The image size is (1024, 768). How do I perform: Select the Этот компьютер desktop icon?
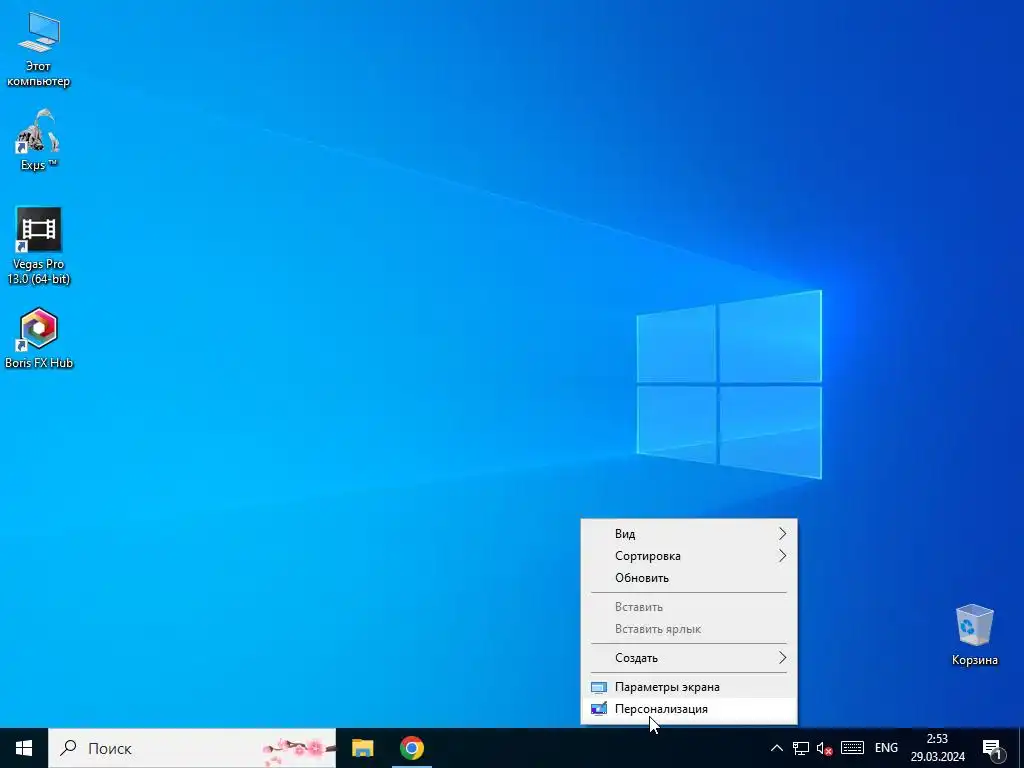coord(39,50)
